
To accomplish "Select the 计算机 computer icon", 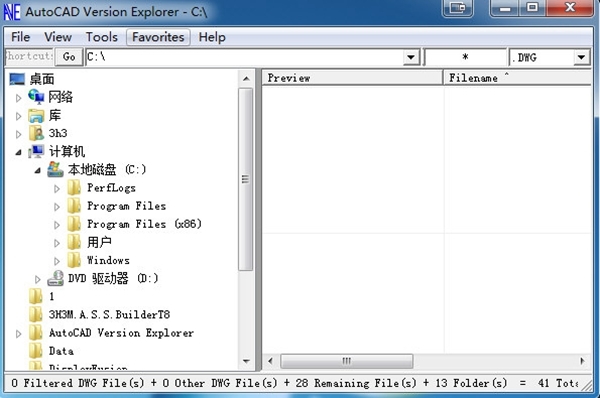I will (x=36, y=152).
